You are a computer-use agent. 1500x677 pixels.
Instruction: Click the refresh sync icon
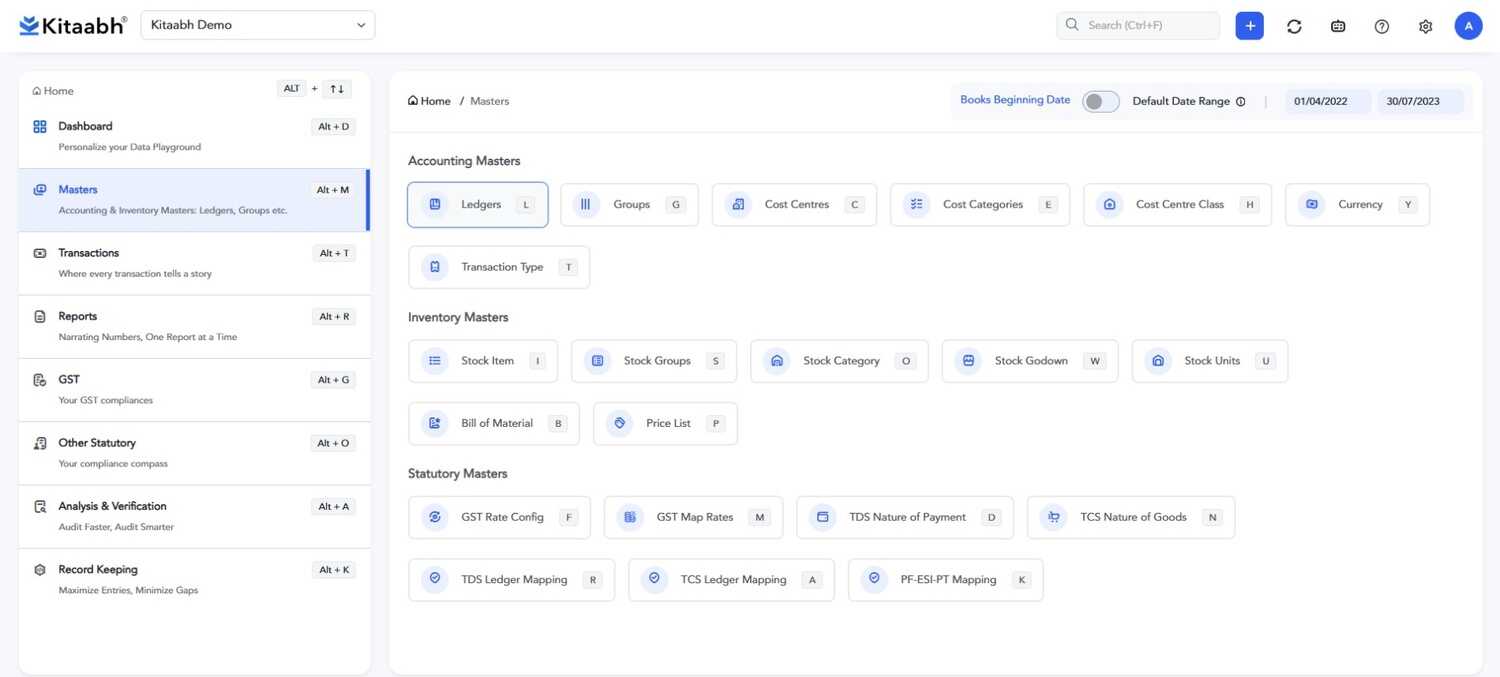pos(1294,26)
